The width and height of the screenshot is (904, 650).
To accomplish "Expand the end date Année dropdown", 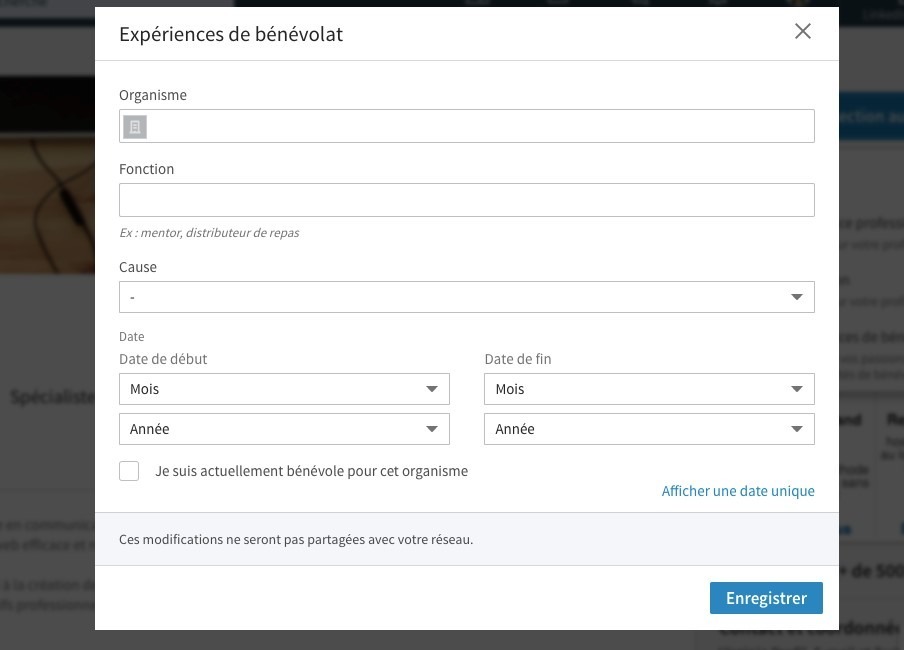I will (649, 429).
